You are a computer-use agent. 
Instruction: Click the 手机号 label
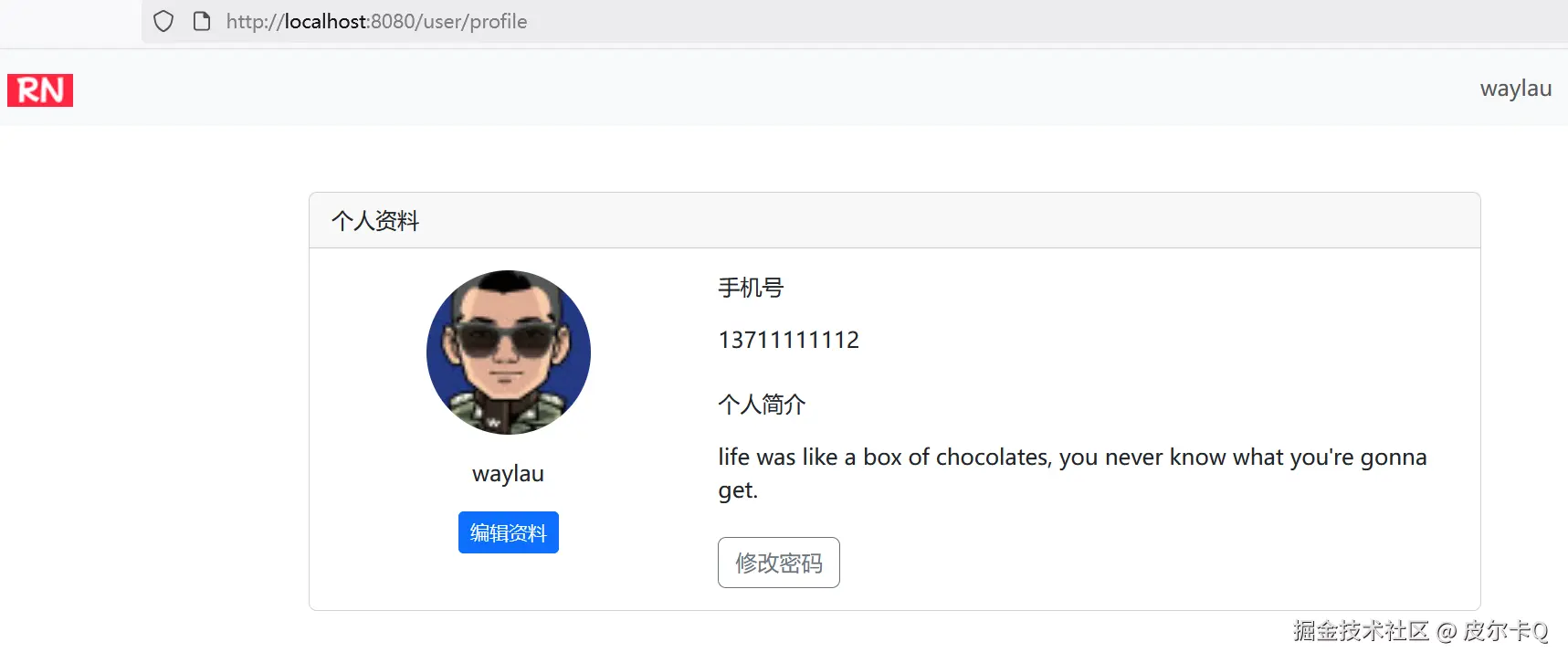751,288
